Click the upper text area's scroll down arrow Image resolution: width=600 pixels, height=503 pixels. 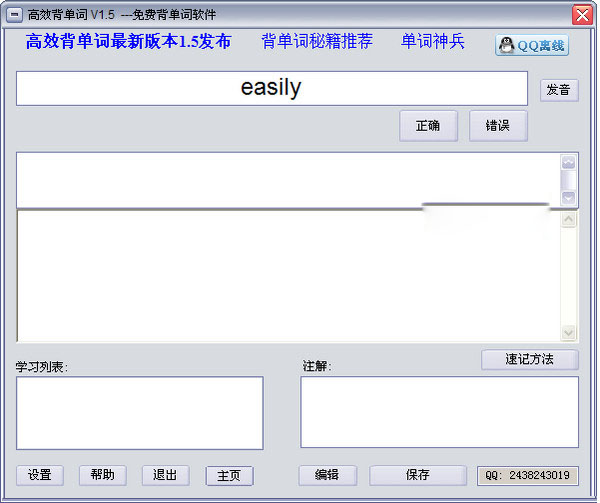pos(569,197)
